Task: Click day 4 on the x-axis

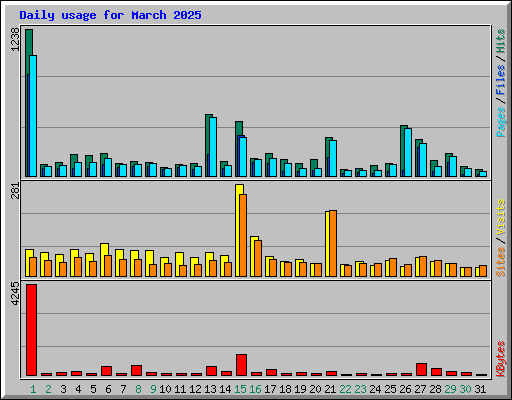Action: (x=78, y=389)
